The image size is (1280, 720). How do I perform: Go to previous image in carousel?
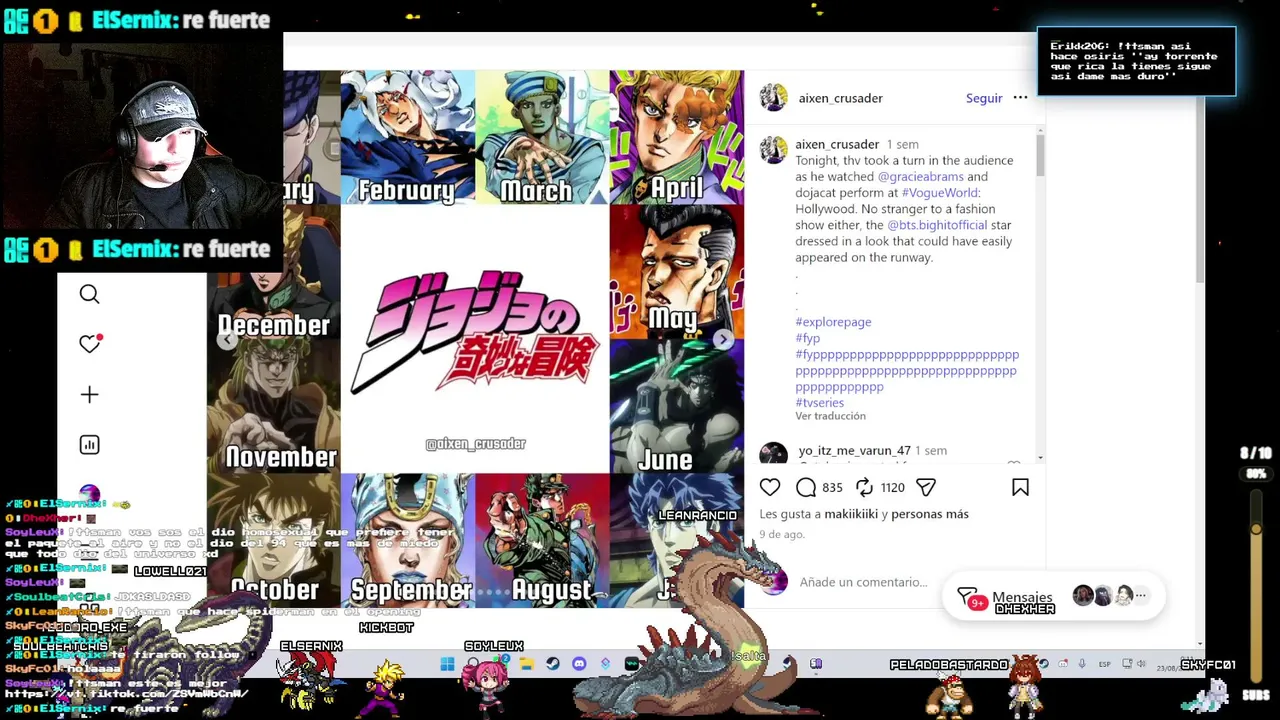(227, 340)
